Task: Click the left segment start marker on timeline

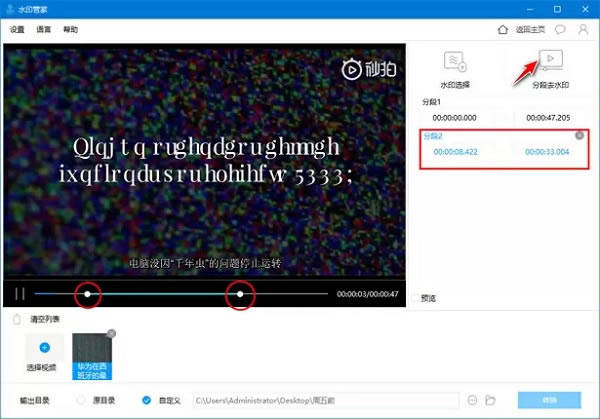Action: tap(88, 294)
